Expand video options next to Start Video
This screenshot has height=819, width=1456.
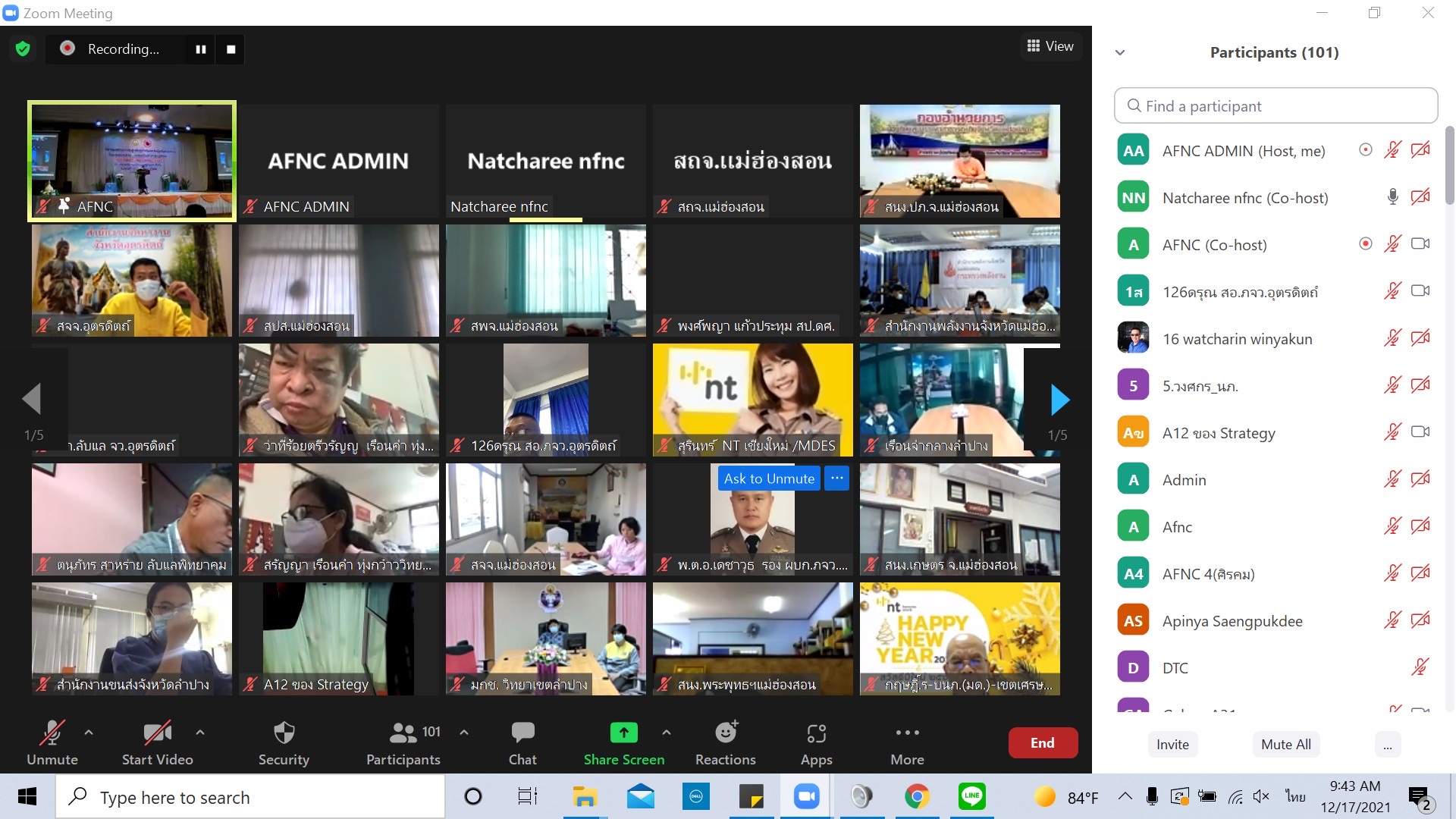[200, 733]
